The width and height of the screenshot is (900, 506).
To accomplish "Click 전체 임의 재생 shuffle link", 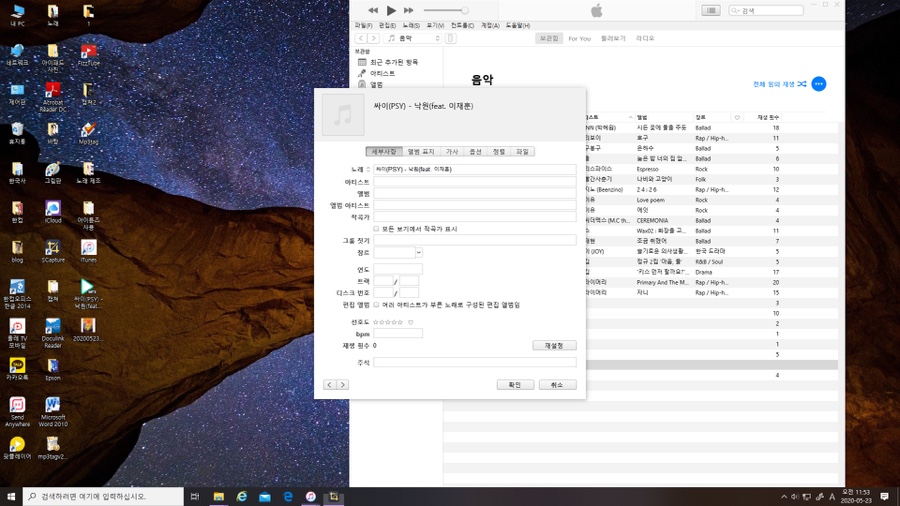I will 779,84.
